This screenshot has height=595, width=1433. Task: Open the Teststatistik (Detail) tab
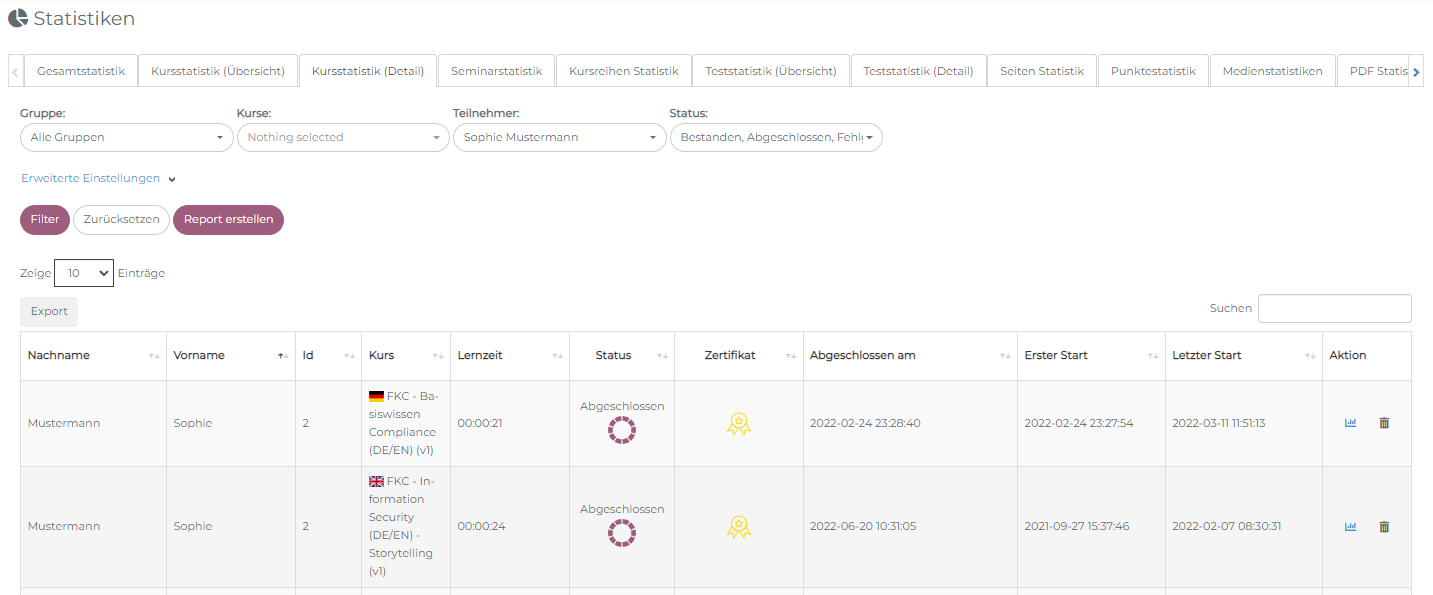point(918,71)
